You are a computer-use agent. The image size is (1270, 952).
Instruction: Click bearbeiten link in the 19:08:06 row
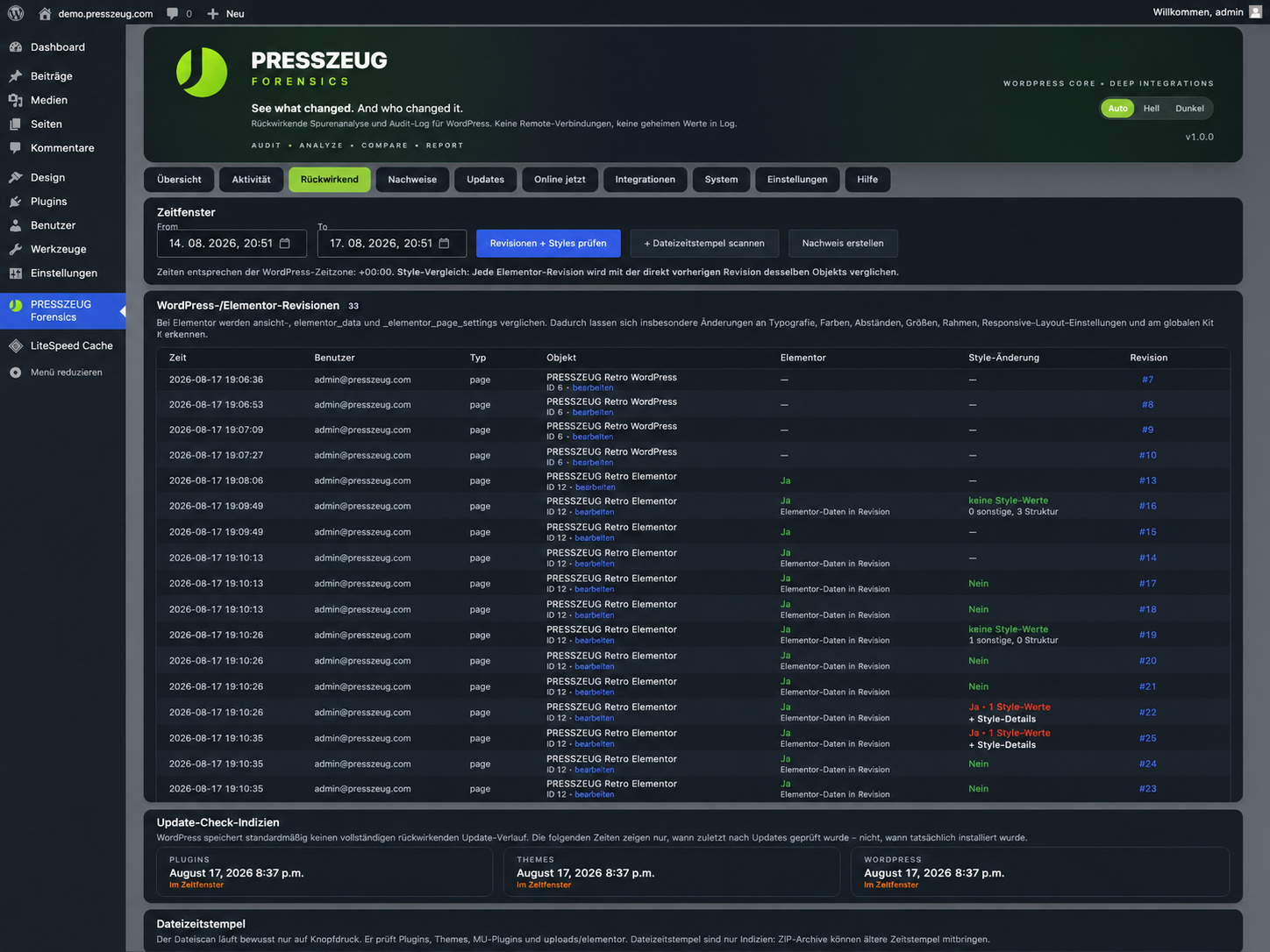pos(595,487)
